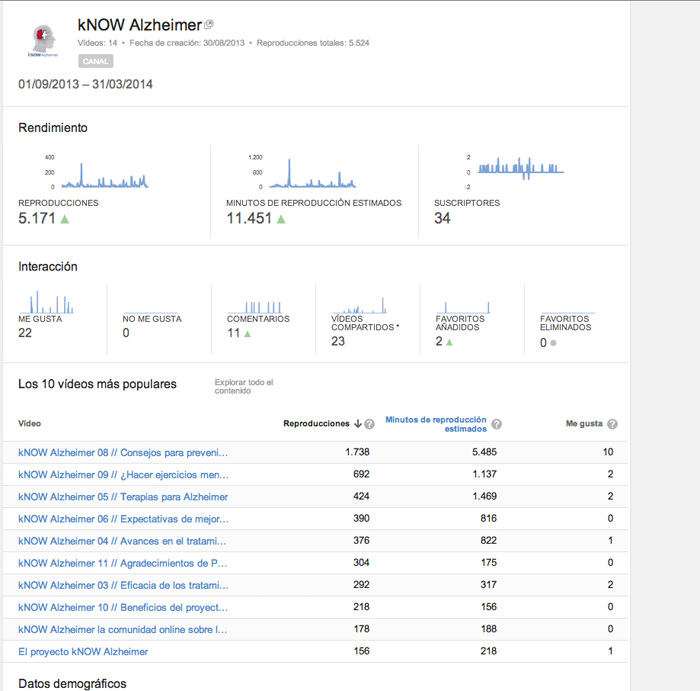Open video kNOW Alzheimer 06 Expectativas de mejor
Viewport: 700px width, 691px height.
click(x=123, y=519)
